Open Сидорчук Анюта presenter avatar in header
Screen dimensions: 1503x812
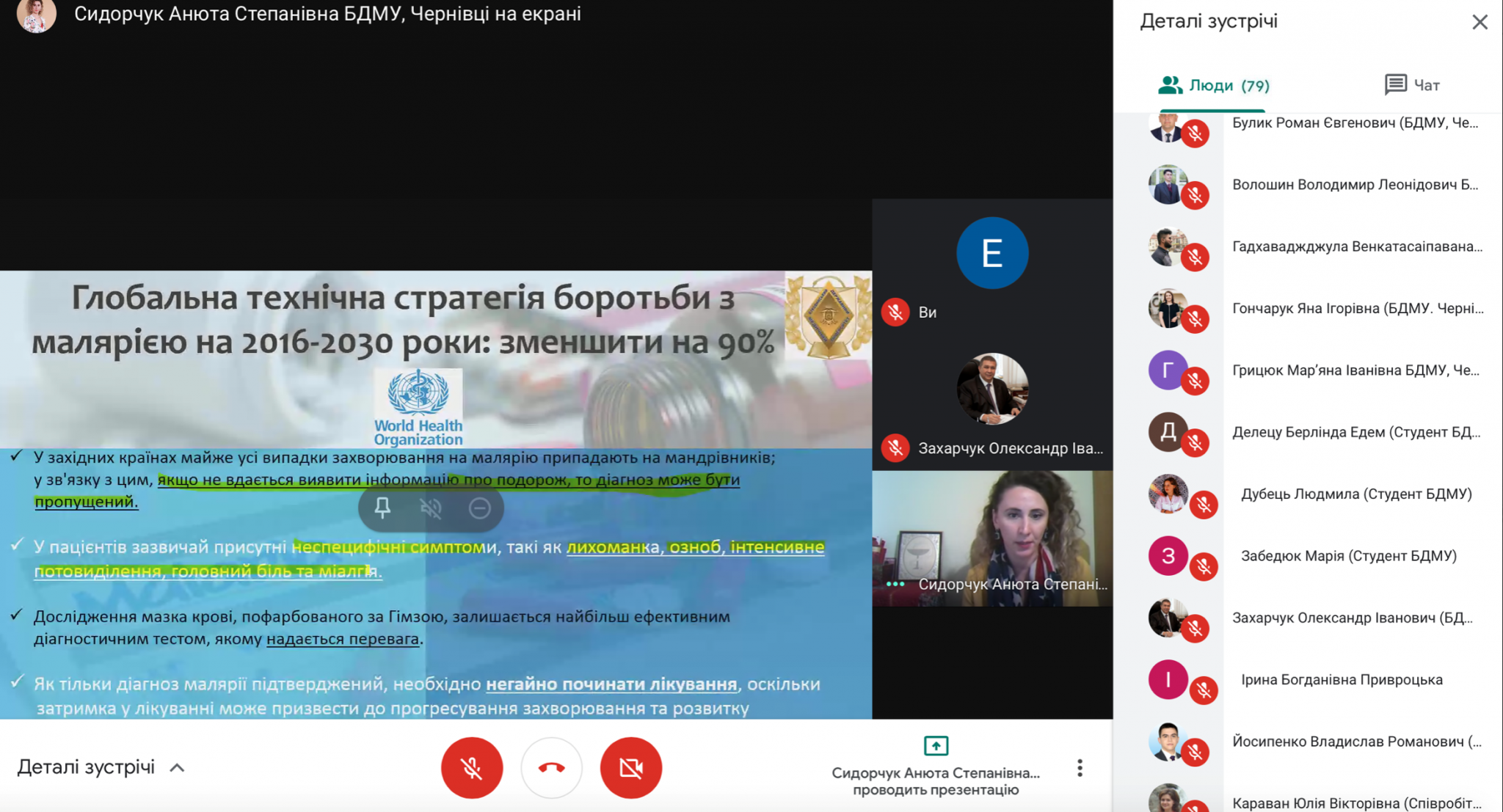36,15
